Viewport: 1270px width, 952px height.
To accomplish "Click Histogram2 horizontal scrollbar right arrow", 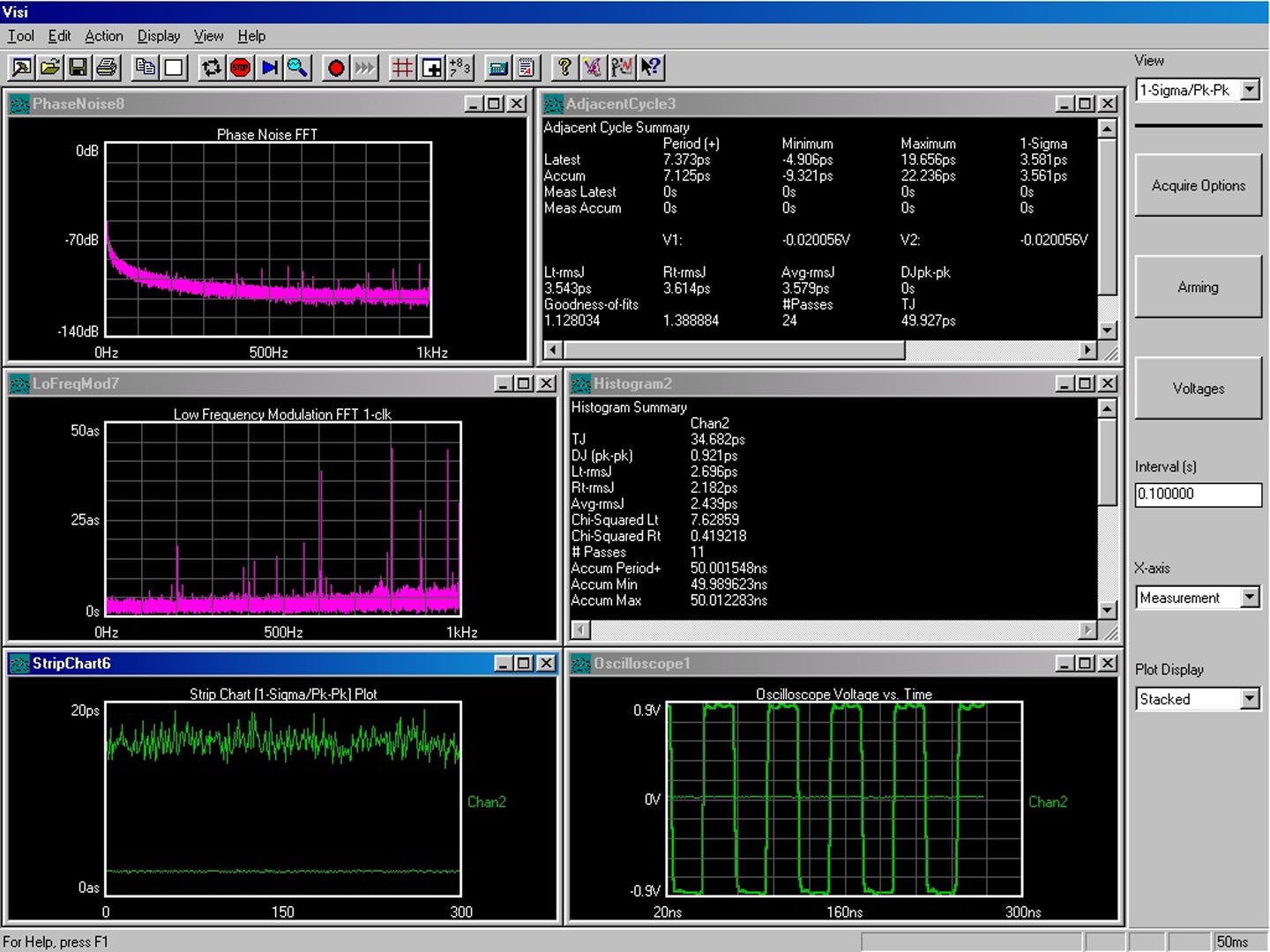I will [1088, 630].
